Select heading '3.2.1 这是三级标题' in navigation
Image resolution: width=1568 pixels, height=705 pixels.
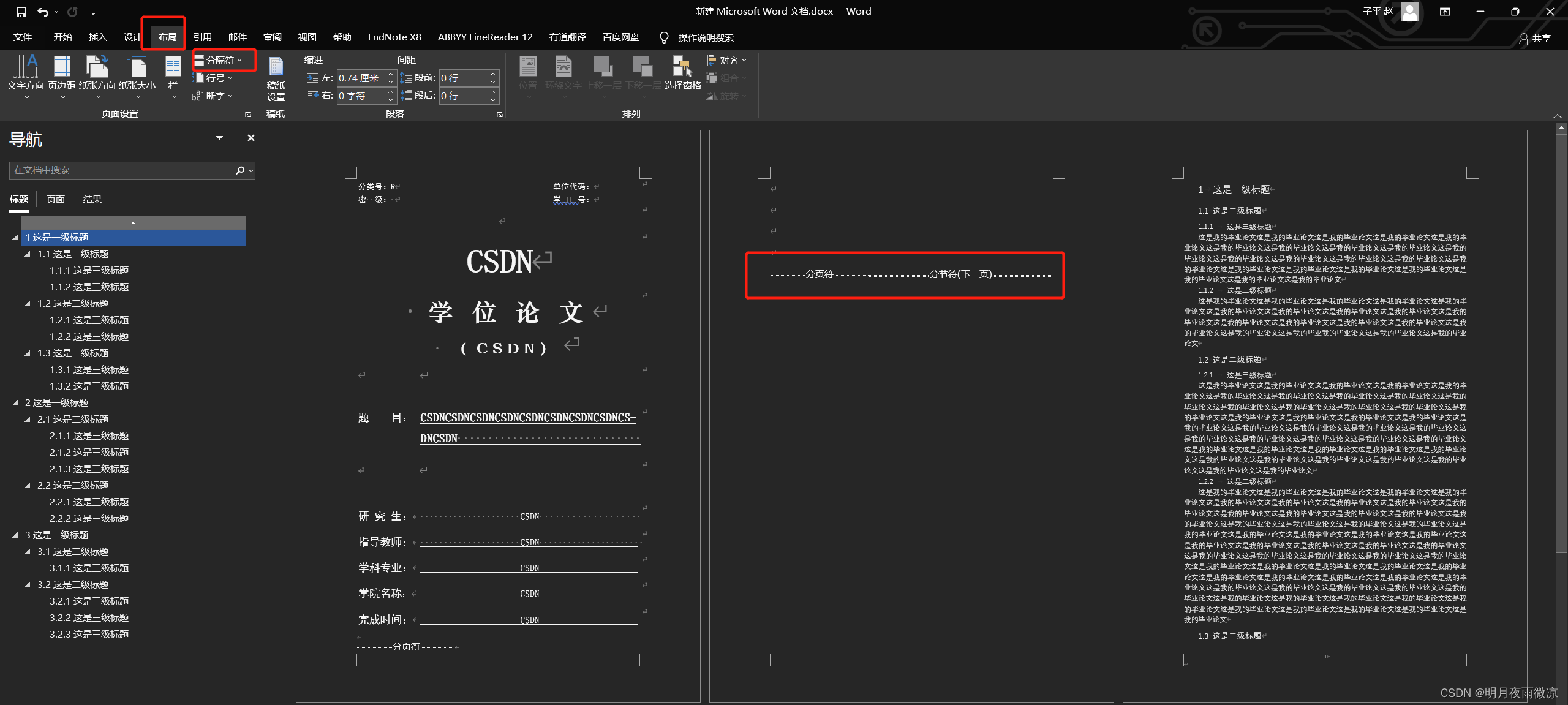(x=89, y=601)
